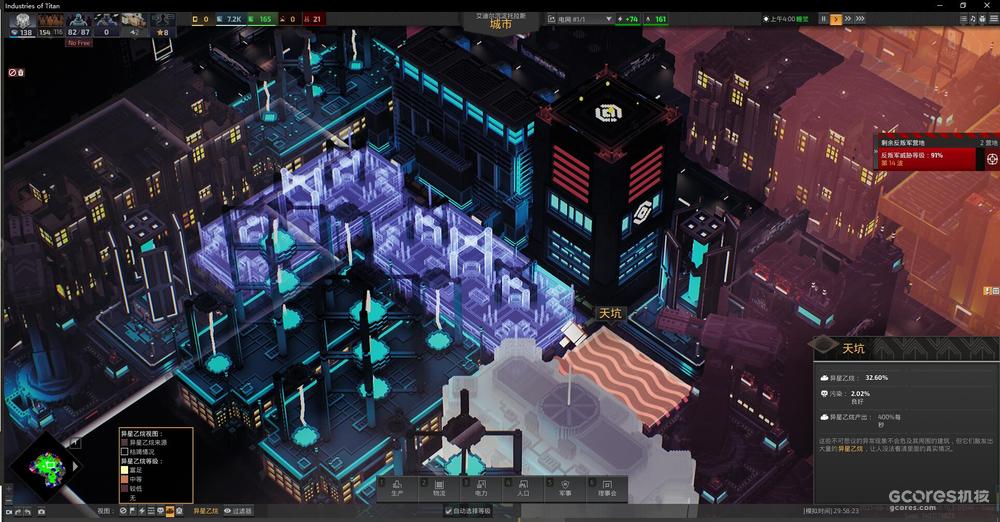Click the red cancel icon at left edge
This screenshot has width=1000, height=522.
pyautogui.click(x=12, y=73)
